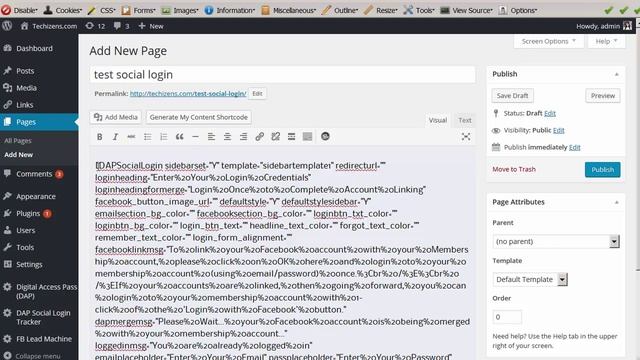Viewport: 640px width, 360px height.
Task: Open the Forms developer toolbar menu
Action: pyautogui.click(x=139, y=10)
